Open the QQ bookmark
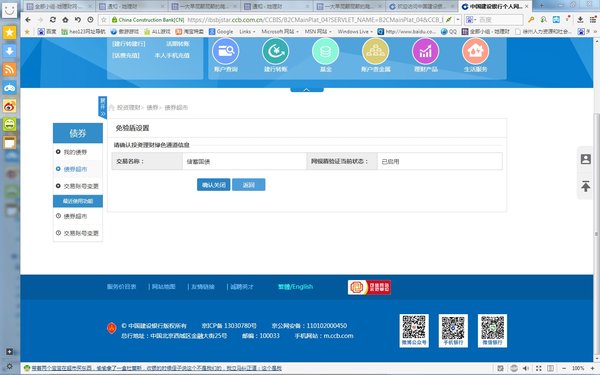This screenshot has height=375, width=600. [449, 31]
